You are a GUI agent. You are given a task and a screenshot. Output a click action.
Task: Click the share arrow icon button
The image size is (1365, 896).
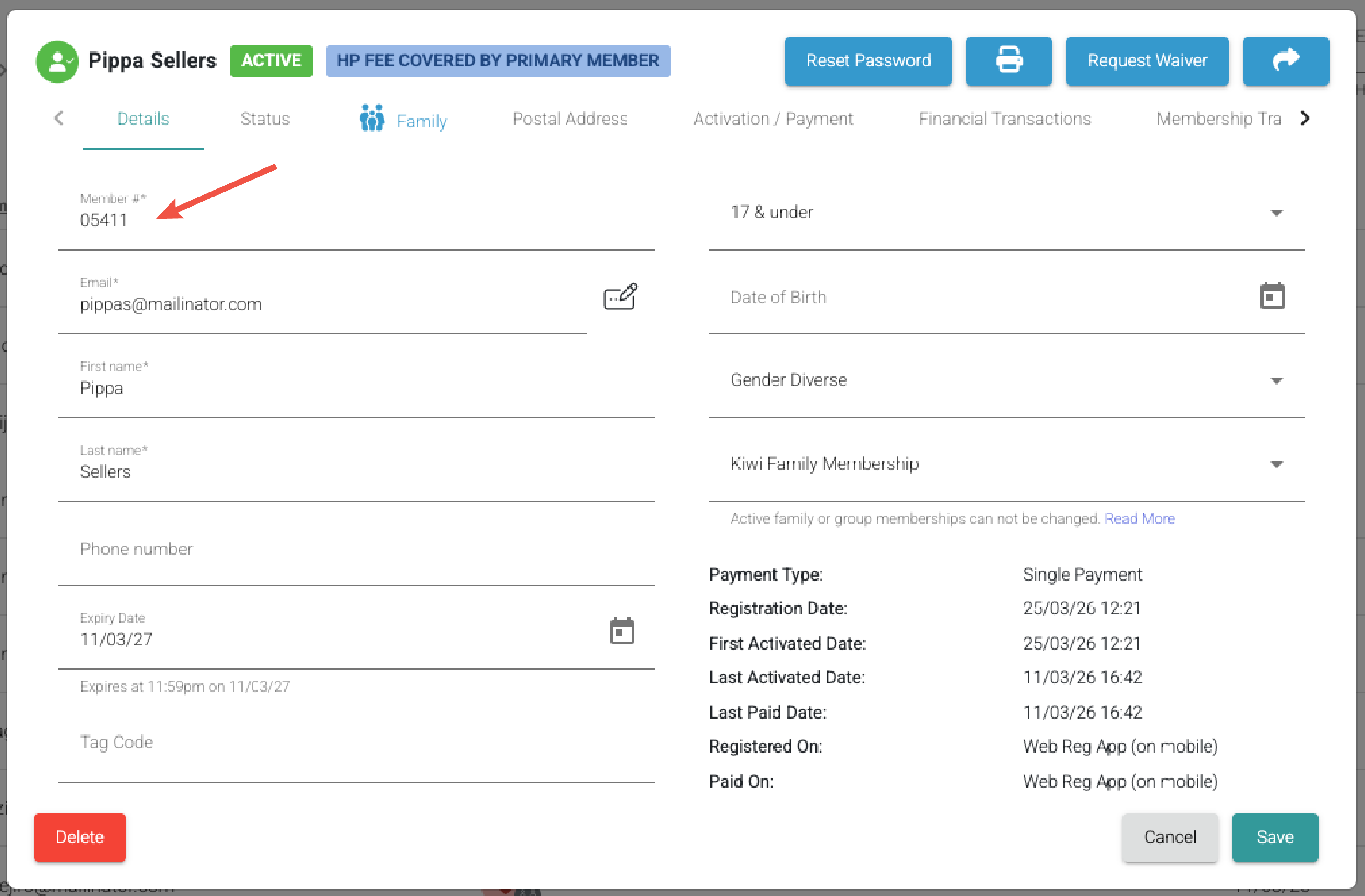click(1285, 61)
